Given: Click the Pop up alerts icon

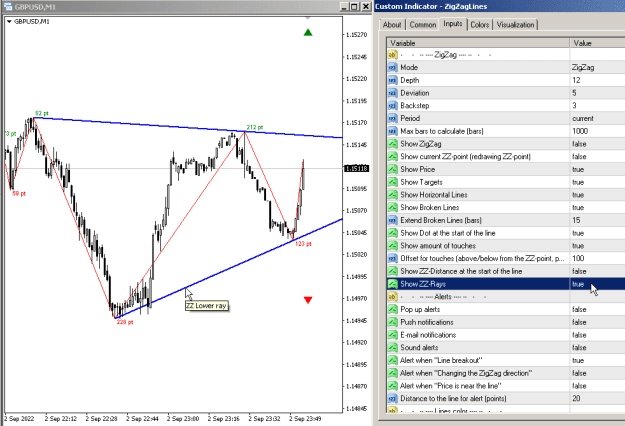Looking at the screenshot, I should [x=393, y=310].
